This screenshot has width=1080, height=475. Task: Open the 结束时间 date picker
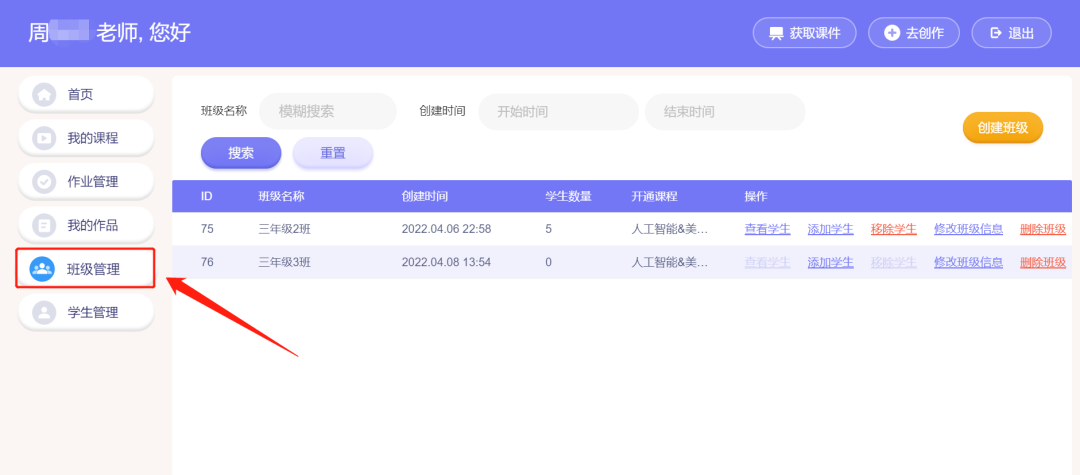pyautogui.click(x=724, y=112)
